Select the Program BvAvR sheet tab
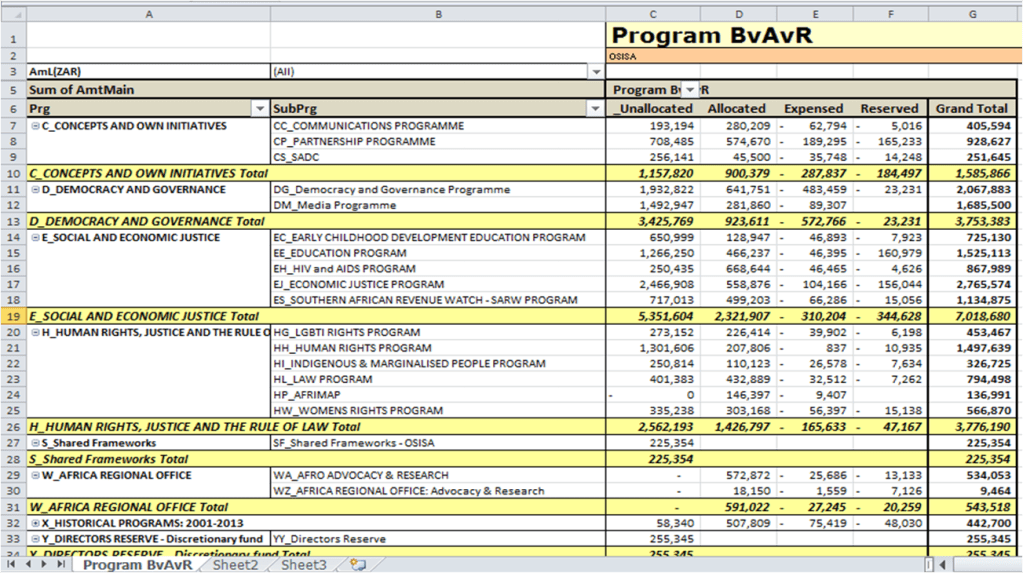 click(138, 565)
